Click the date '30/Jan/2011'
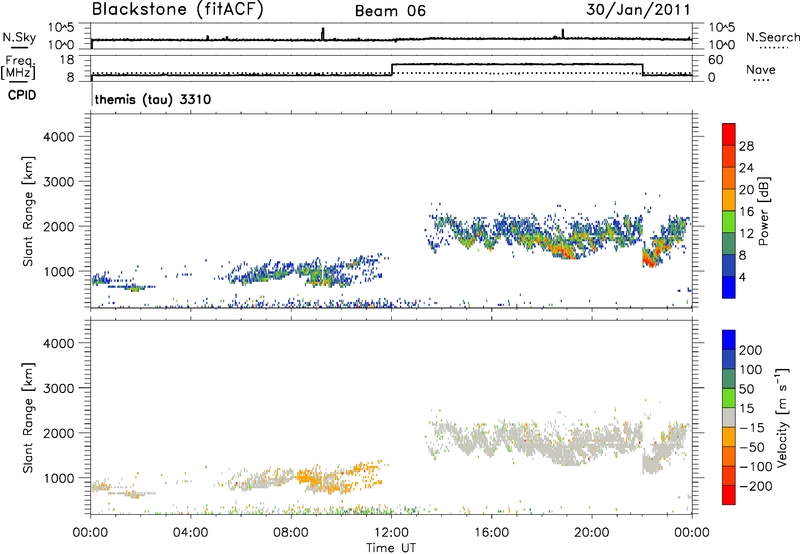800x554 pixels. pyautogui.click(x=638, y=9)
